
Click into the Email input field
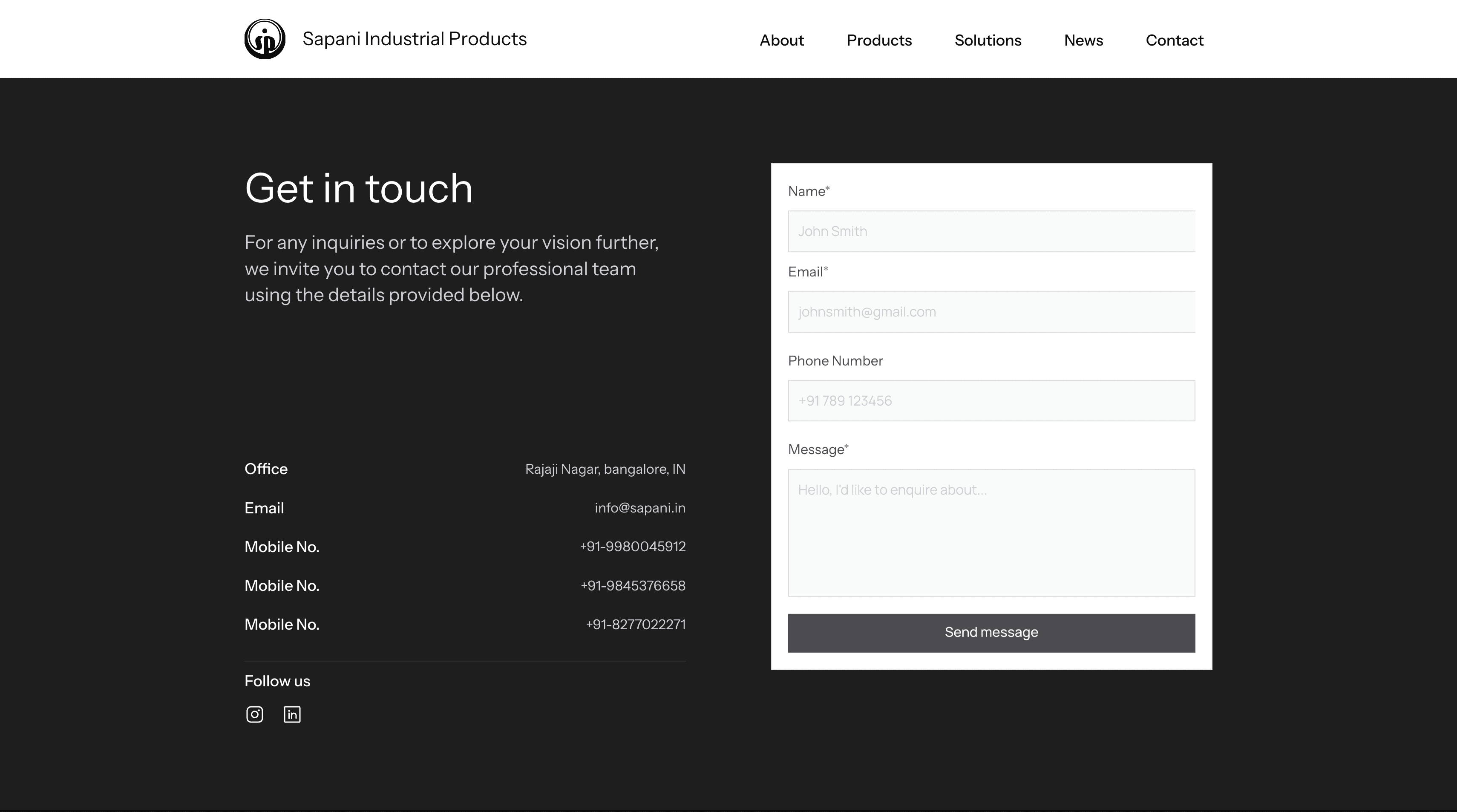tap(991, 311)
